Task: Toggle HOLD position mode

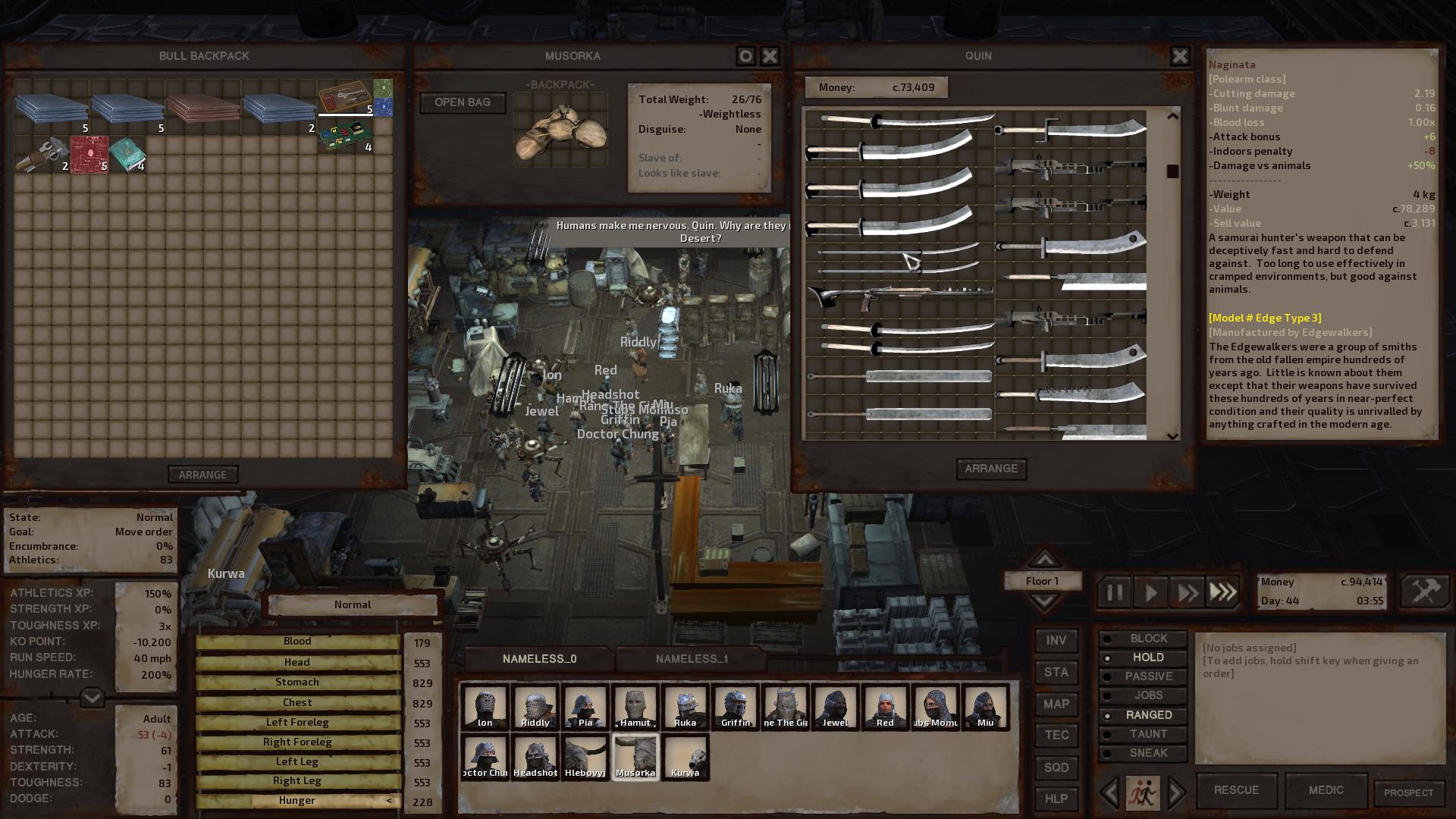Action: [x=1143, y=657]
